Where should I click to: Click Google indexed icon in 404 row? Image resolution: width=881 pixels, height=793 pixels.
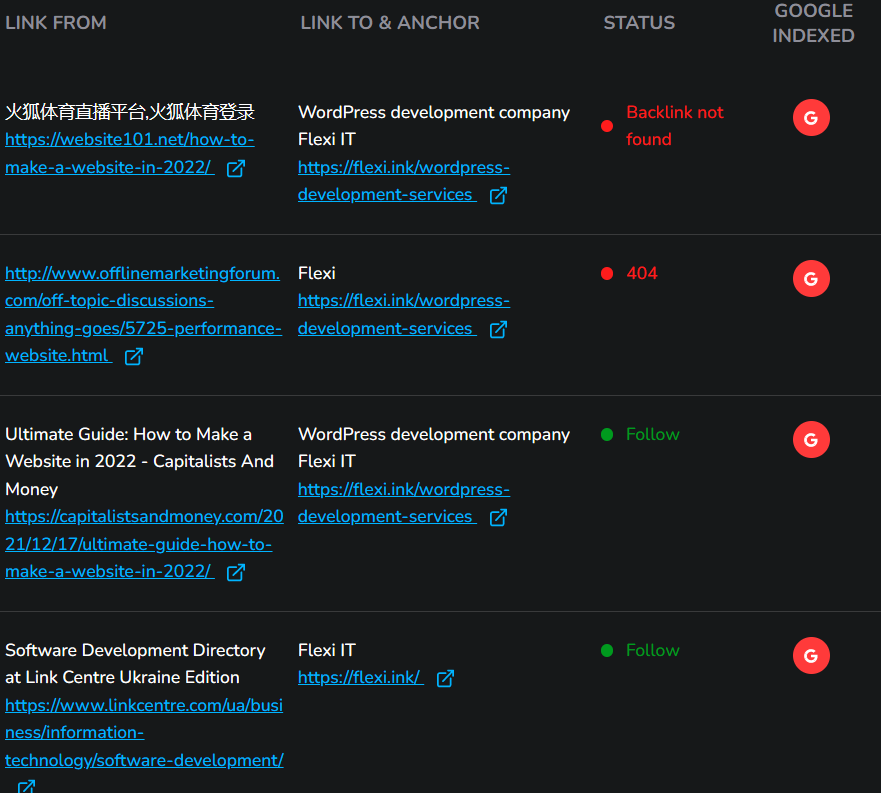click(x=811, y=278)
